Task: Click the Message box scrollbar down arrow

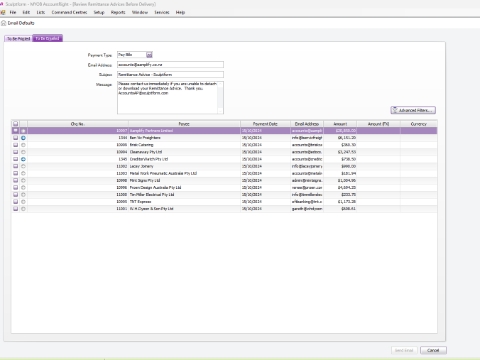Action: 220,111
